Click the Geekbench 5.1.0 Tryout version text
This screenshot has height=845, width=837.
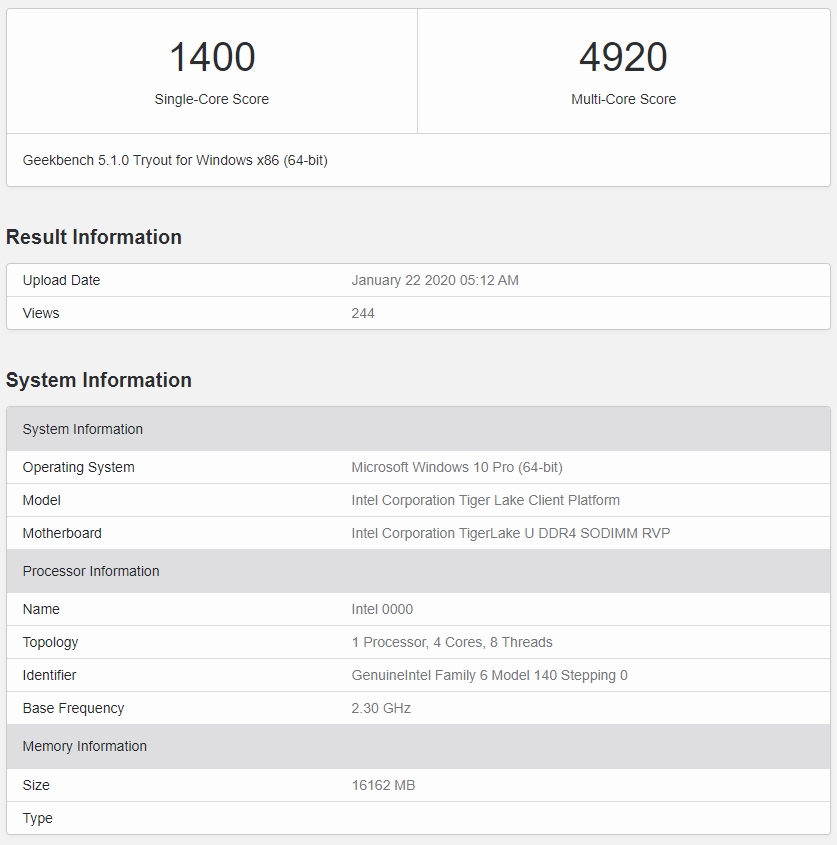175,160
